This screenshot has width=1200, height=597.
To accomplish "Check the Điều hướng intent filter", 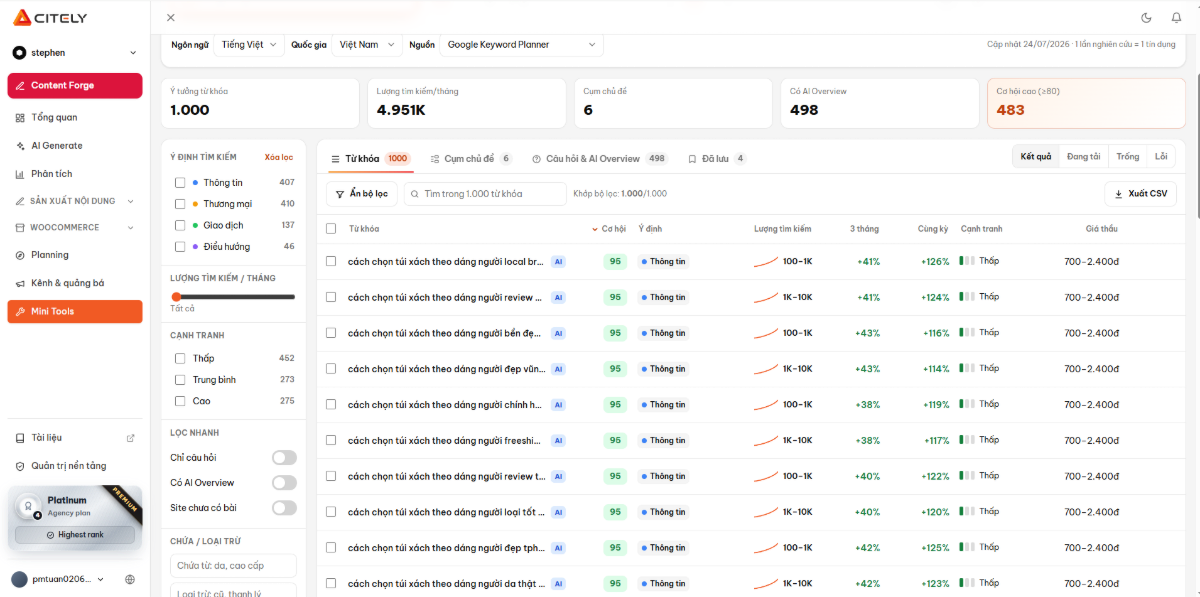I will (x=180, y=247).
